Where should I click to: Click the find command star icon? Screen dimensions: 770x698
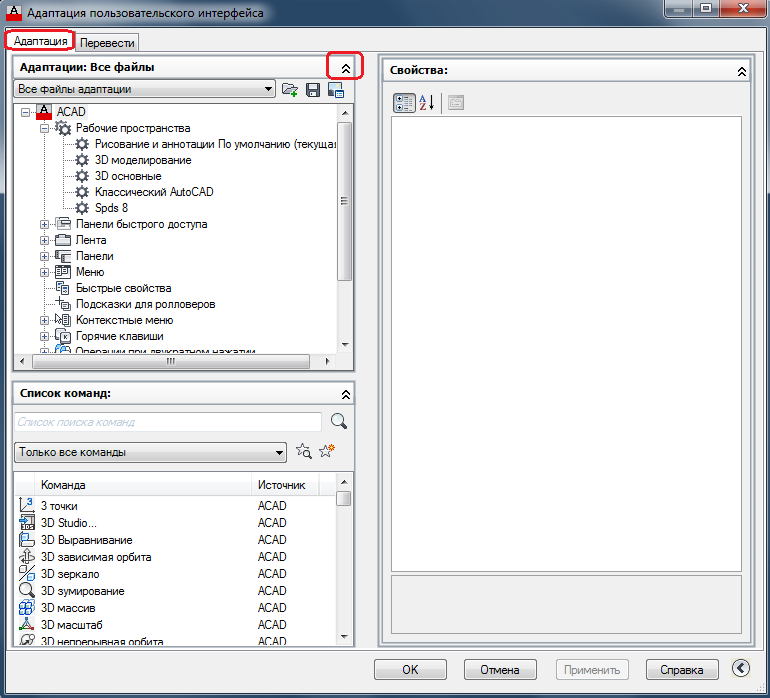pyautogui.click(x=304, y=451)
